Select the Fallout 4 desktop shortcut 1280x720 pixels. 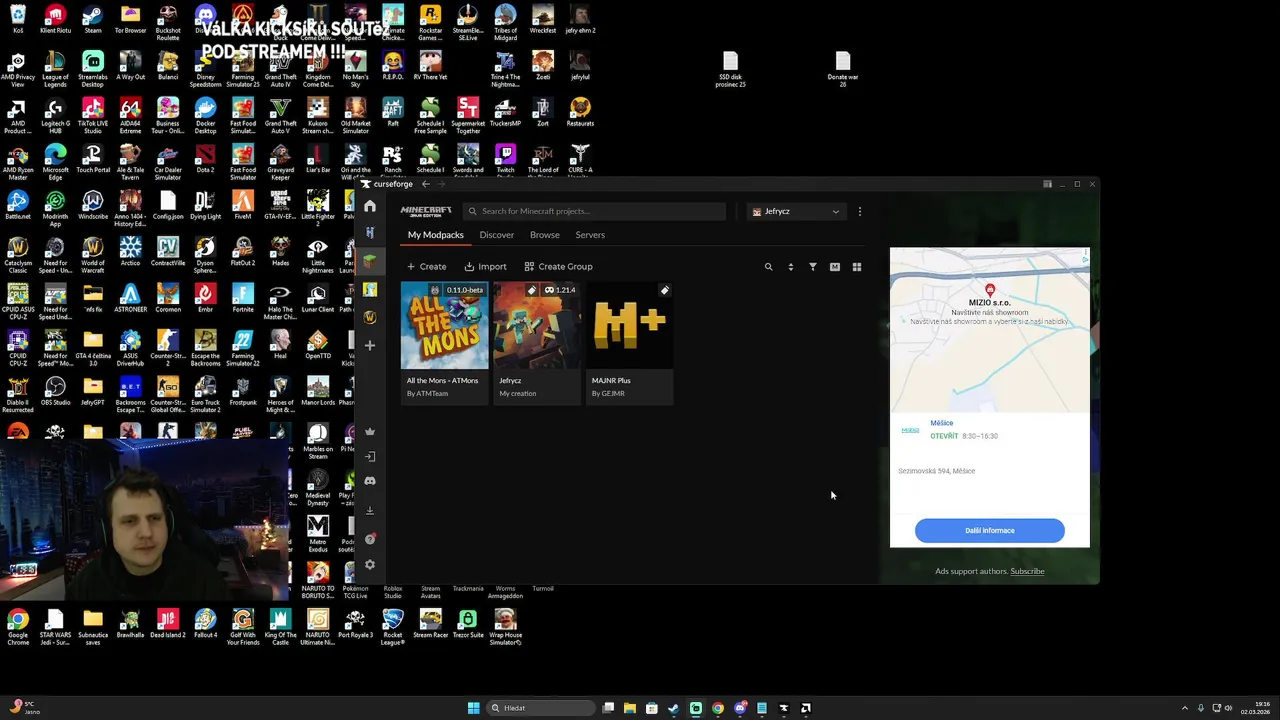205,625
